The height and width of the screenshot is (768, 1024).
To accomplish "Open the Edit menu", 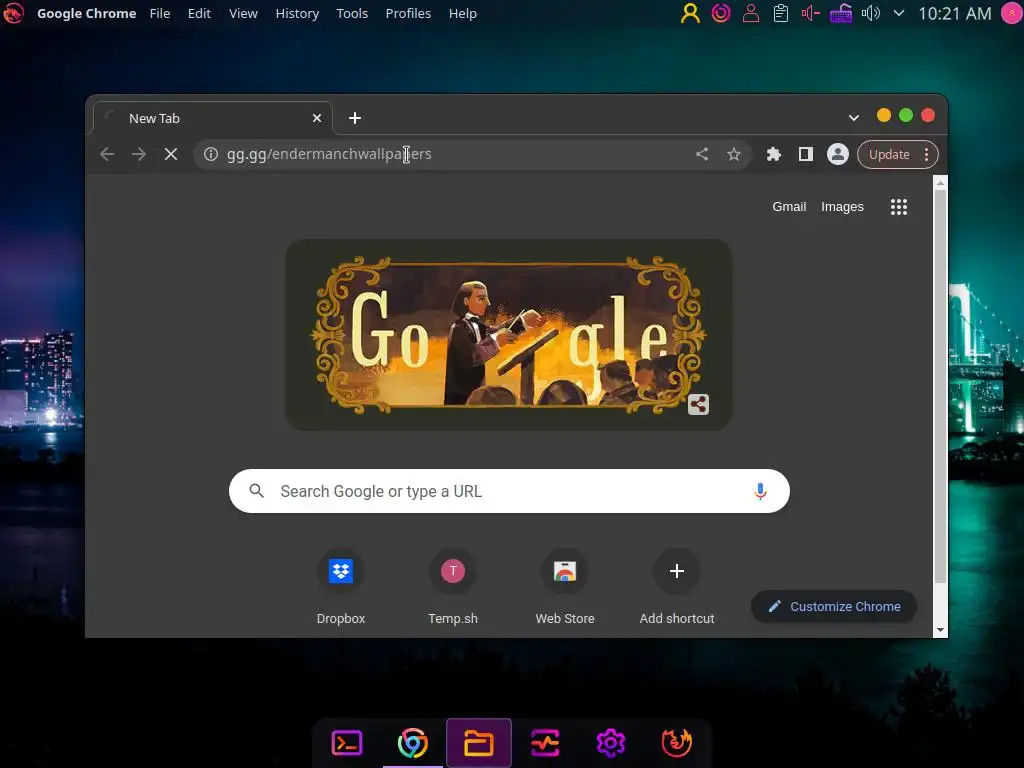I will pos(199,13).
